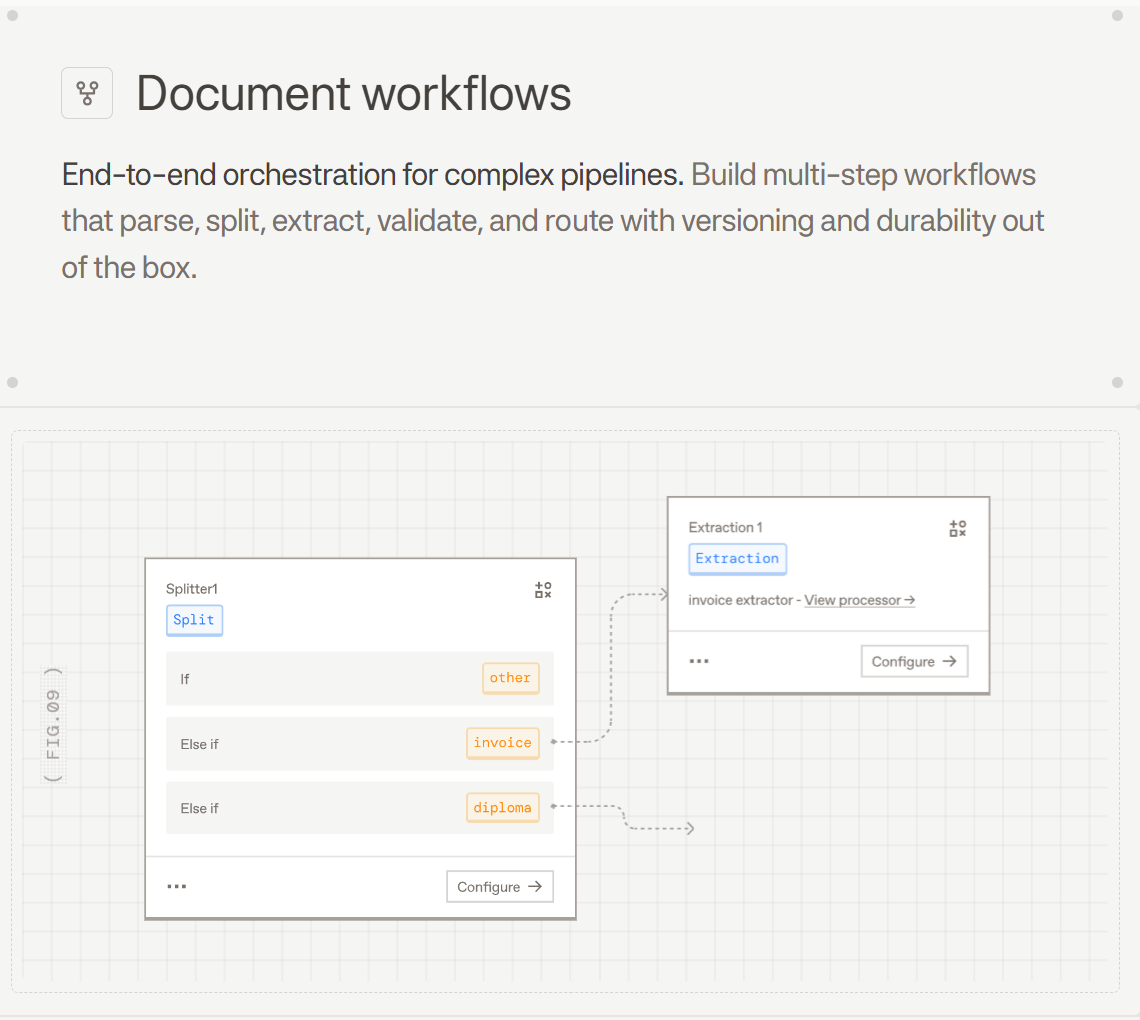Click the shapes icon on Splitter1 node
Screen dimensions: 1140x1020
click(543, 590)
